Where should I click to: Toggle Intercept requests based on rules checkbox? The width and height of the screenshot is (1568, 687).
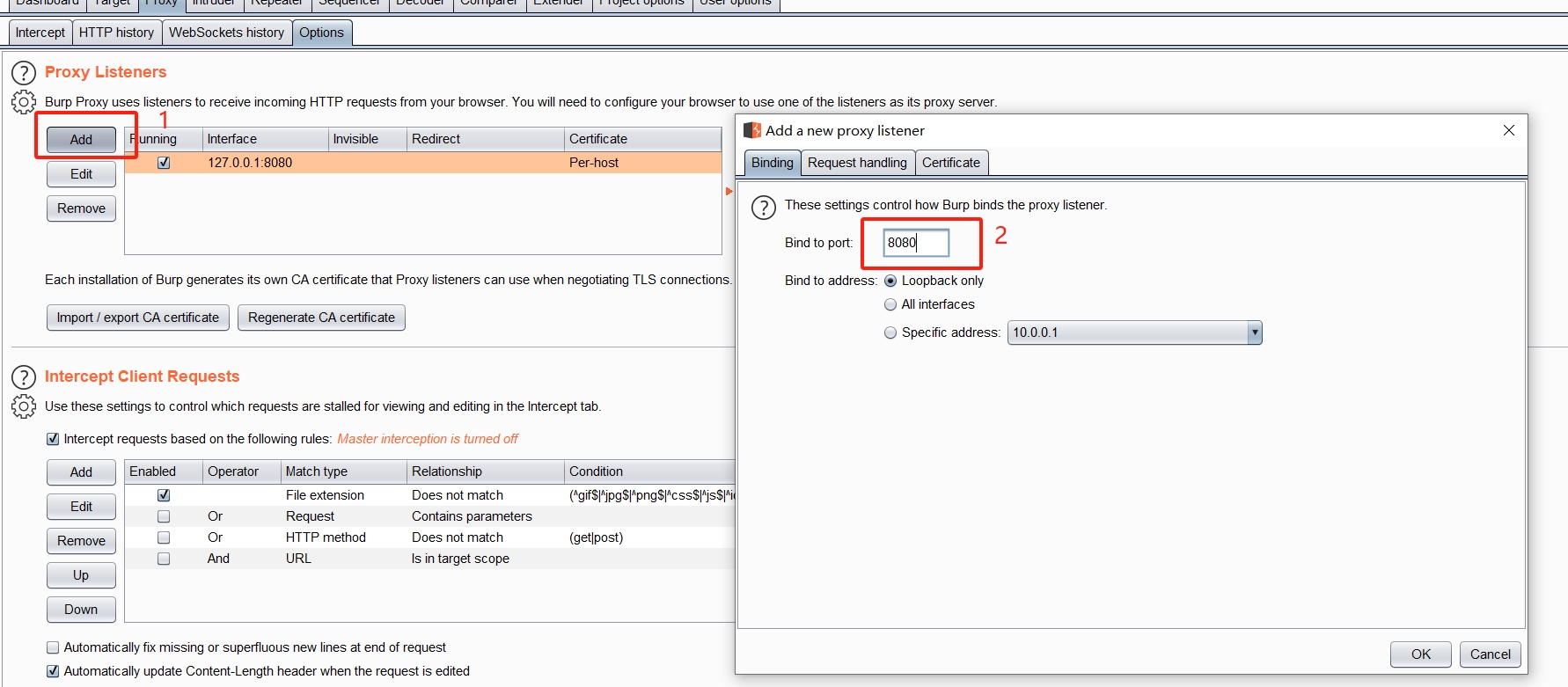coord(53,439)
